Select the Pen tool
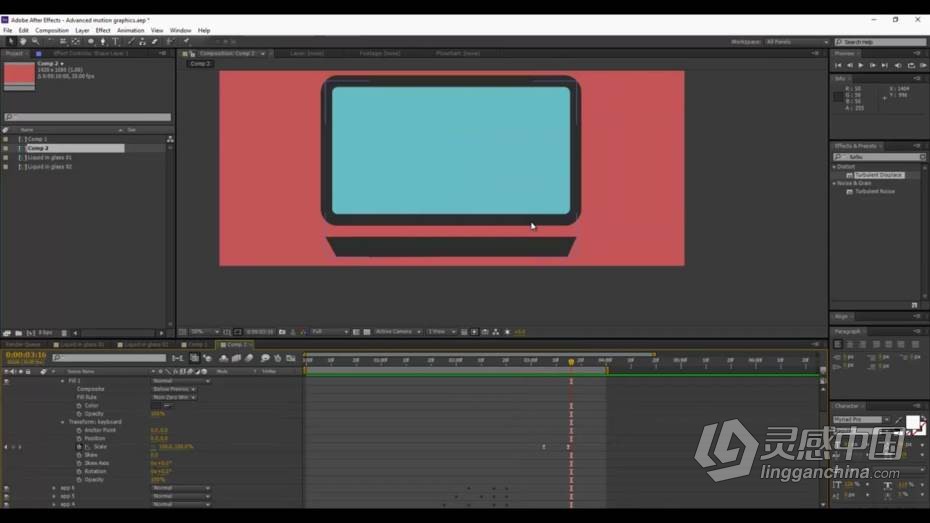The height and width of the screenshot is (523, 930). click(103, 42)
